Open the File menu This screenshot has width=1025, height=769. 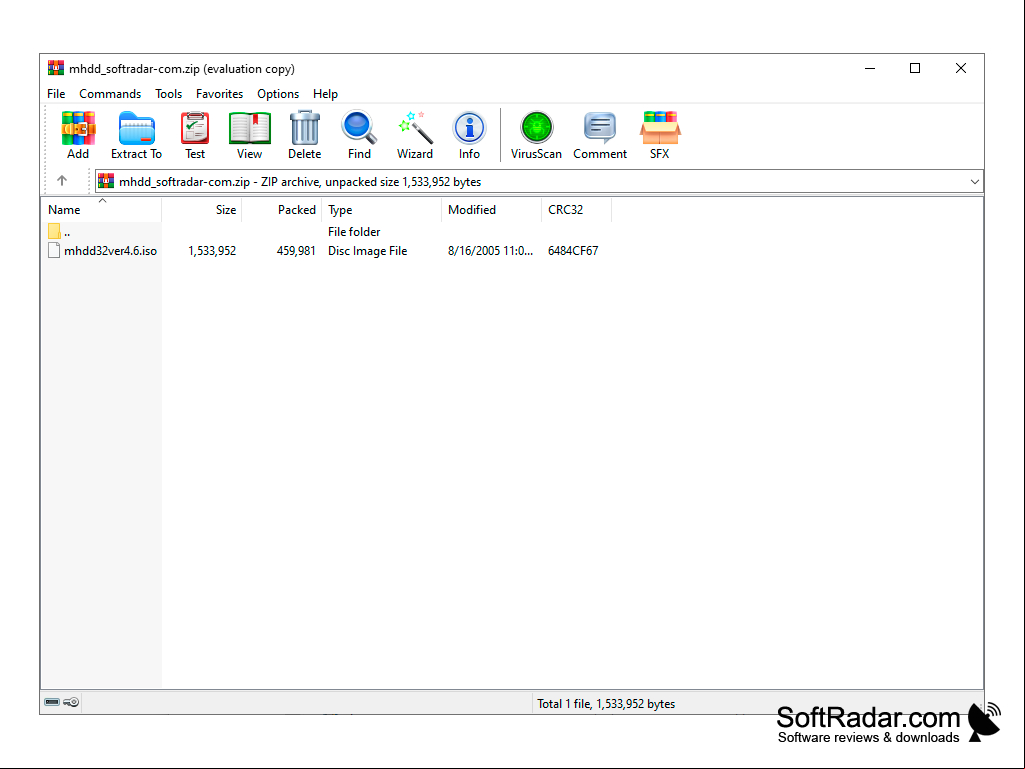[x=56, y=94]
